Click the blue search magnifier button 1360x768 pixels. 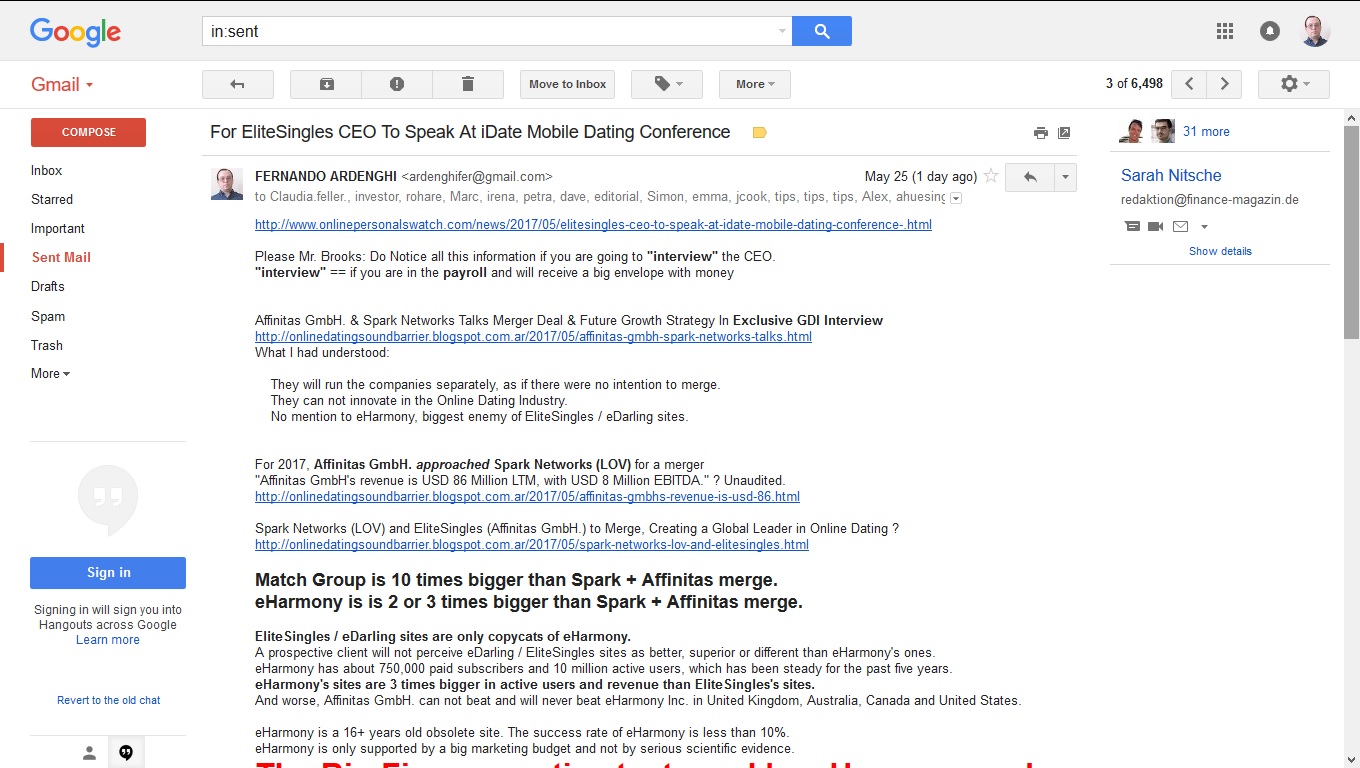pos(822,31)
